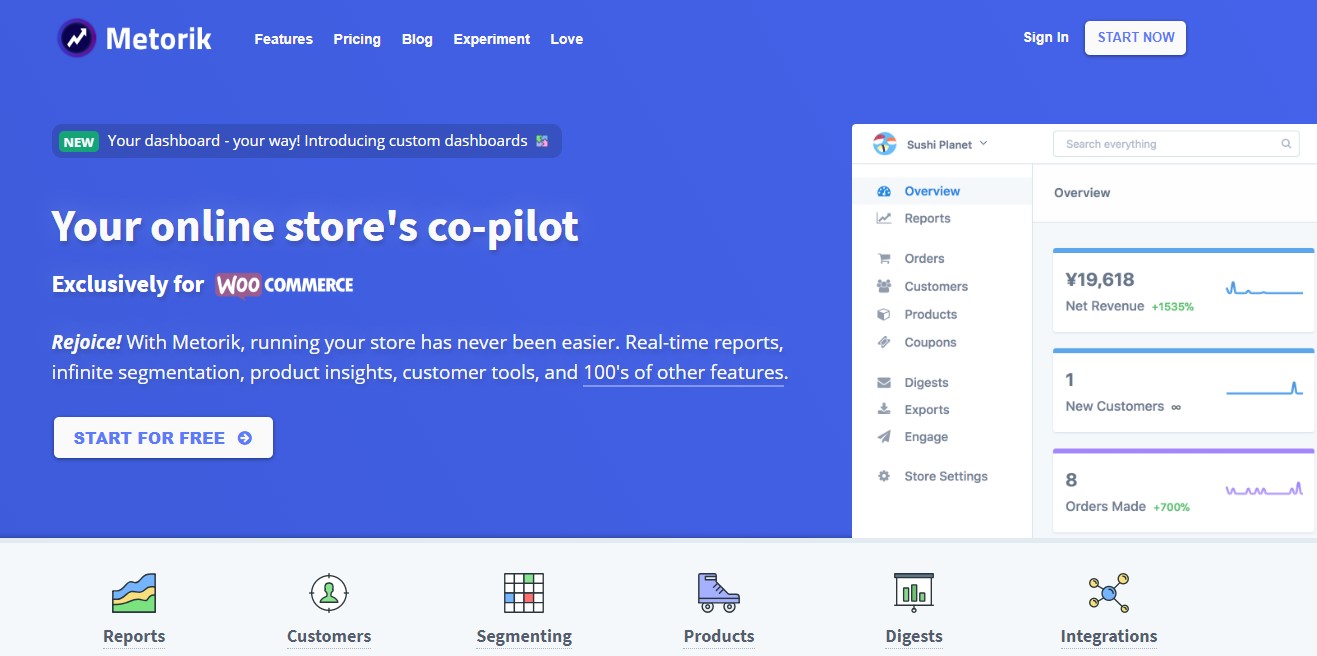The width and height of the screenshot is (1317, 656).
Task: Open the Customers feature link at bottom
Action: tap(329, 636)
